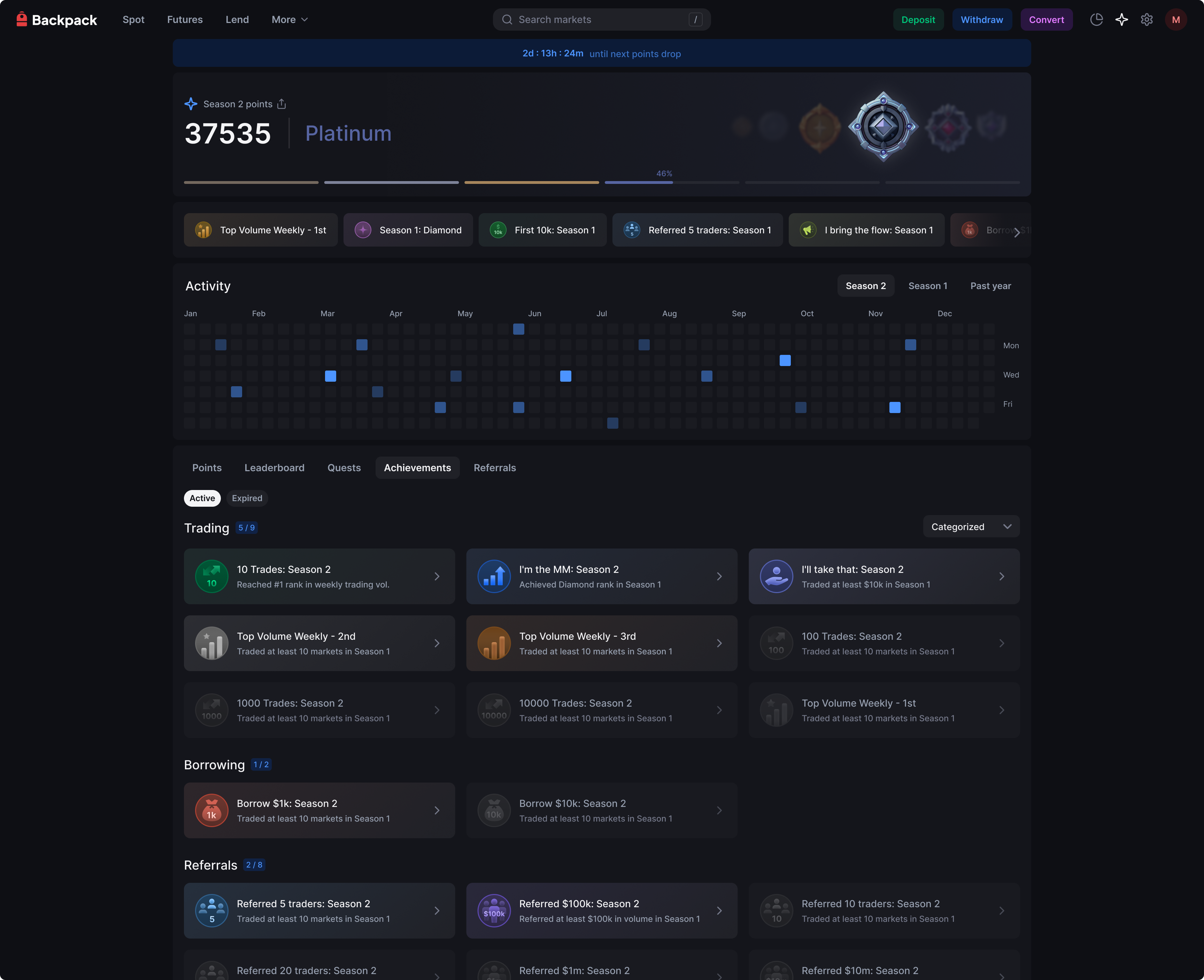Click the Convert button
Image resolution: width=1204 pixels, height=980 pixels.
tap(1047, 20)
